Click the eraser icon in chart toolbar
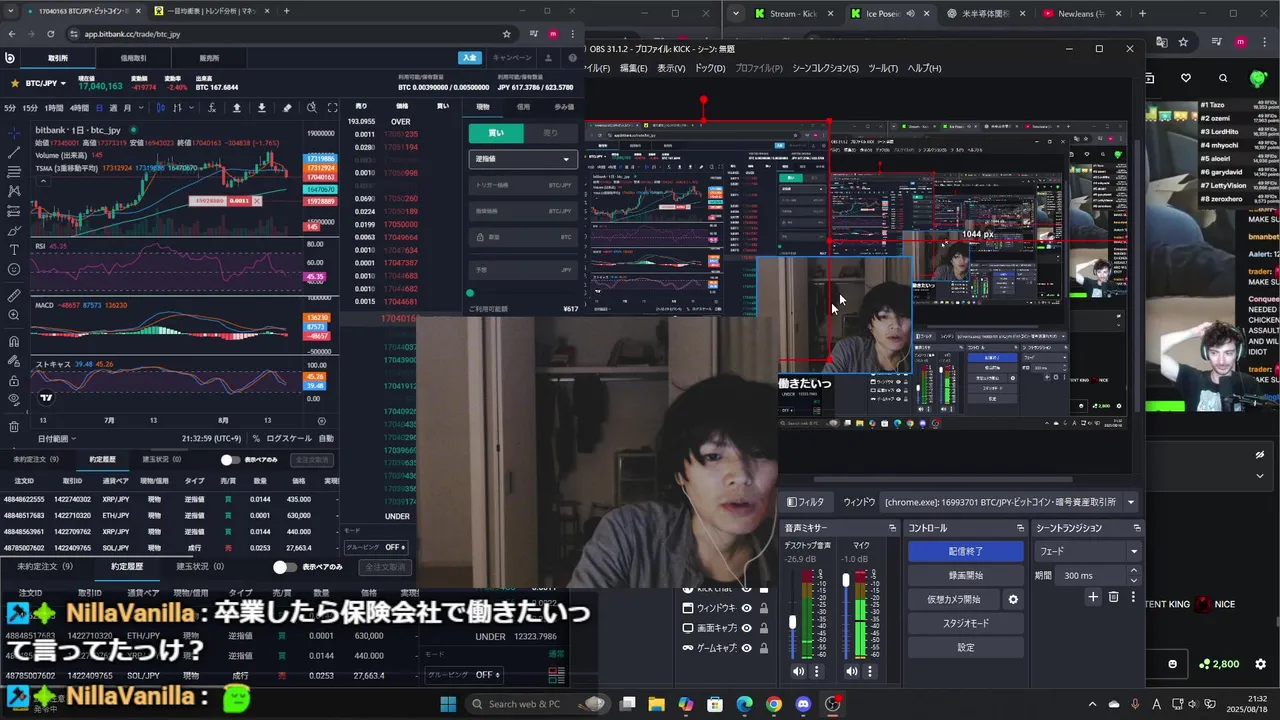The width and height of the screenshot is (1280, 720). [287, 108]
